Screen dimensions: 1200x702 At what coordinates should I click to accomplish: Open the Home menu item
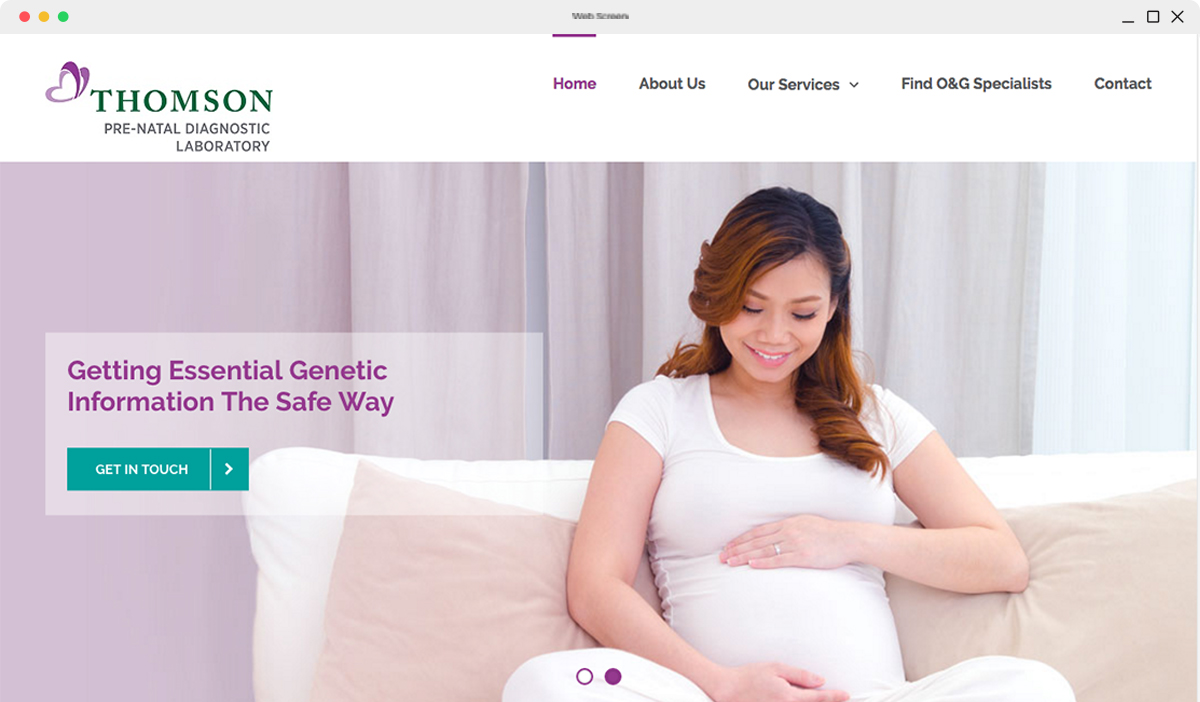574,84
